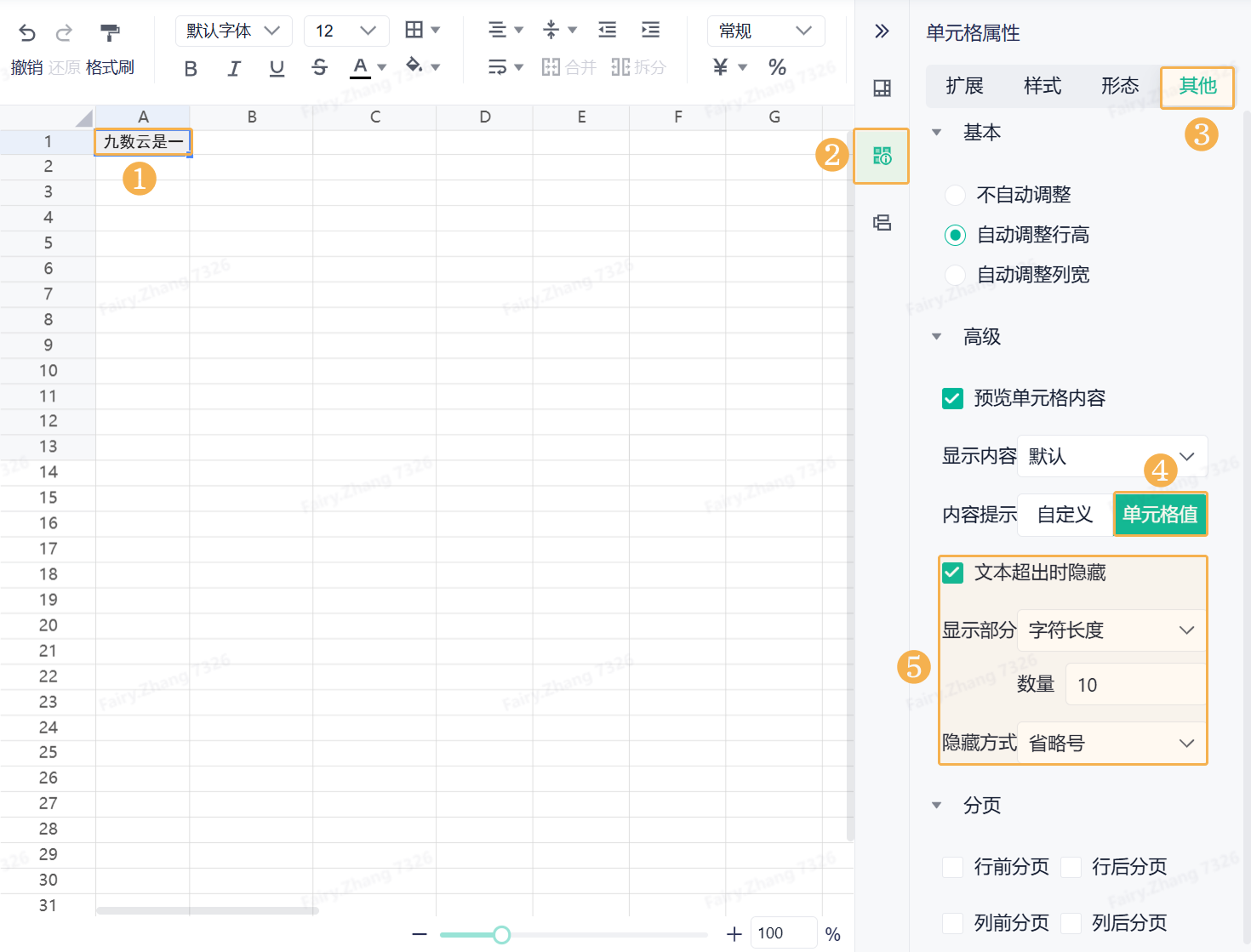Enable 列前分页 checkbox
This screenshot has height=952, width=1251.
(x=952, y=923)
